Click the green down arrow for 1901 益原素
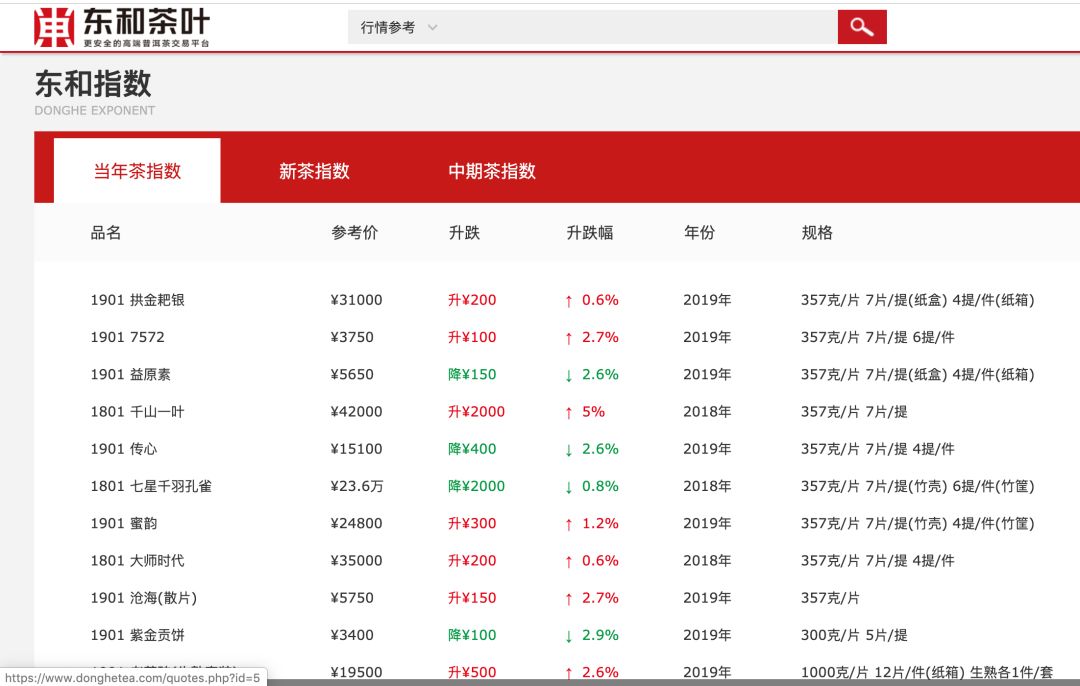This screenshot has width=1080, height=686. [x=568, y=374]
